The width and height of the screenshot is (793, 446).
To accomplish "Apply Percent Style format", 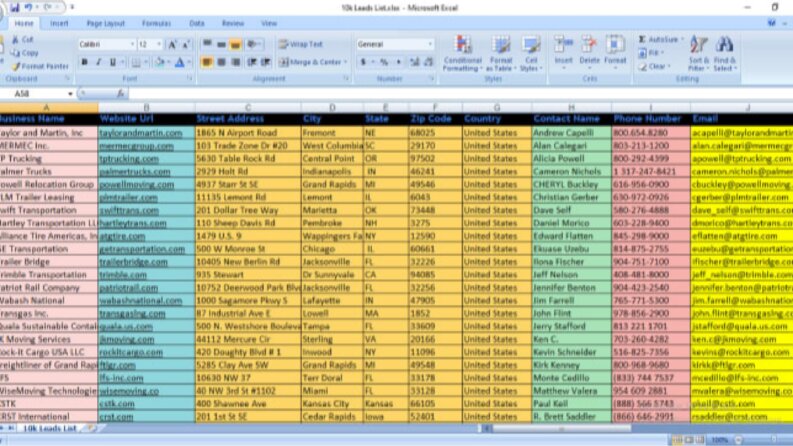I will tap(384, 62).
